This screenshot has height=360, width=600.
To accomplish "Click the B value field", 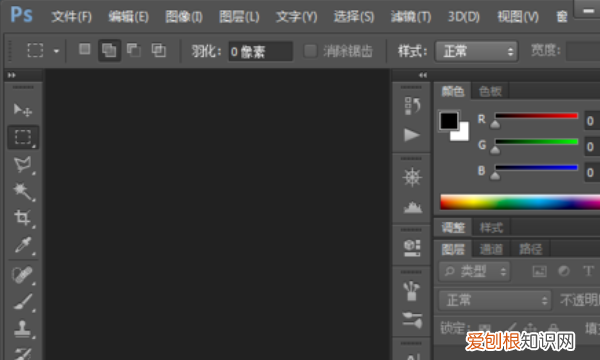I will (x=592, y=173).
